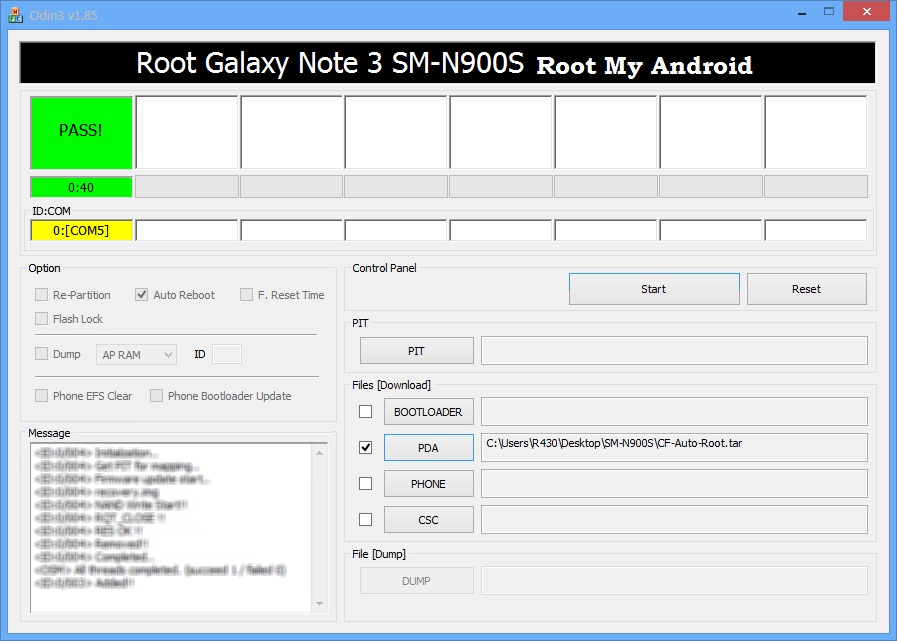
Task: Enable F. Reset Time checkbox
Action: (246, 295)
